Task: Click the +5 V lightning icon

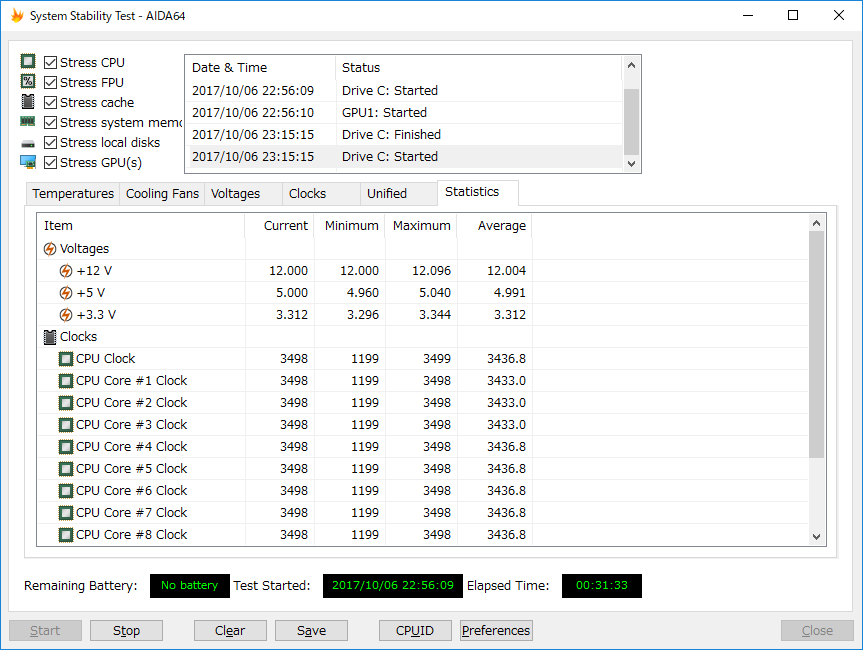Action: (x=65, y=293)
